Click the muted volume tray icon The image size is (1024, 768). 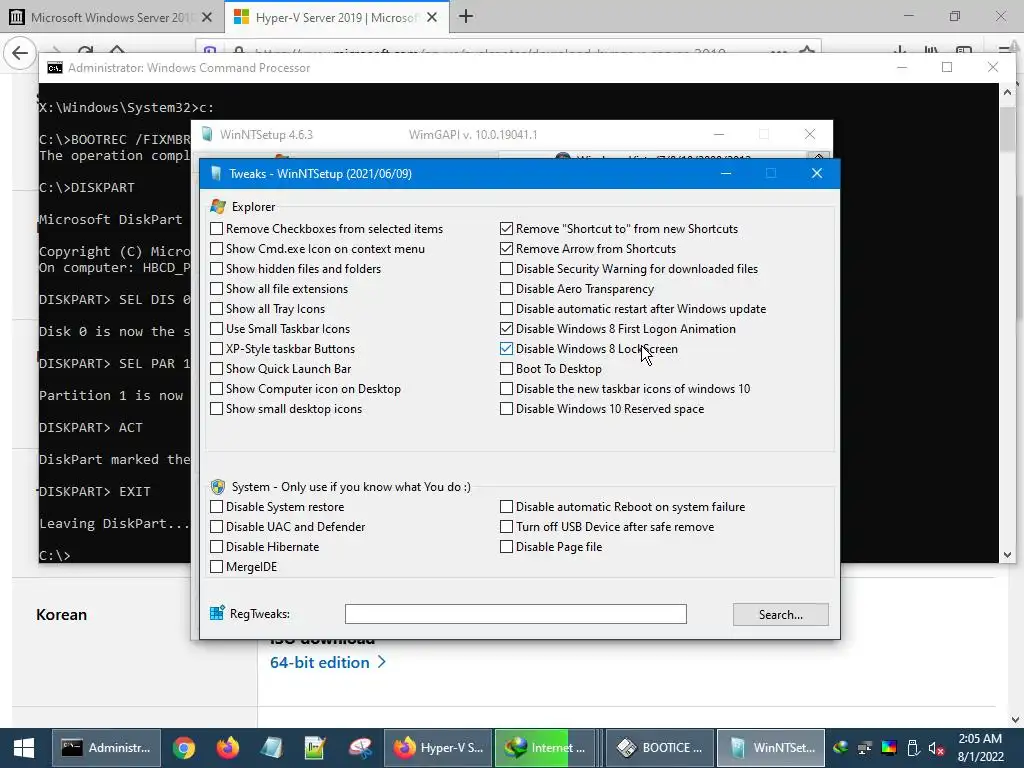click(936, 748)
